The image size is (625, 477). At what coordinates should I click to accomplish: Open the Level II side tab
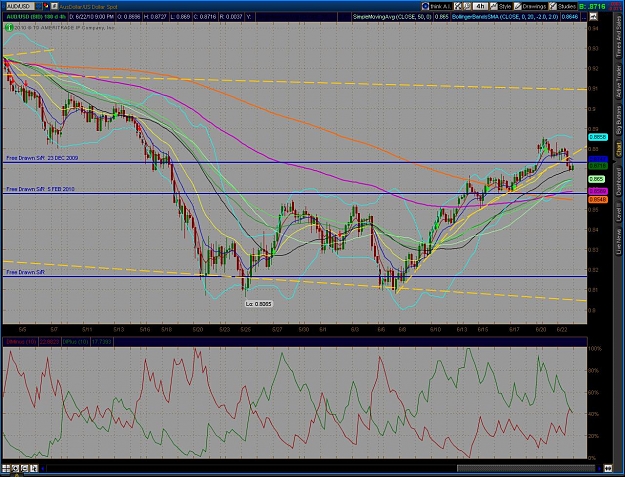pyautogui.click(x=619, y=212)
